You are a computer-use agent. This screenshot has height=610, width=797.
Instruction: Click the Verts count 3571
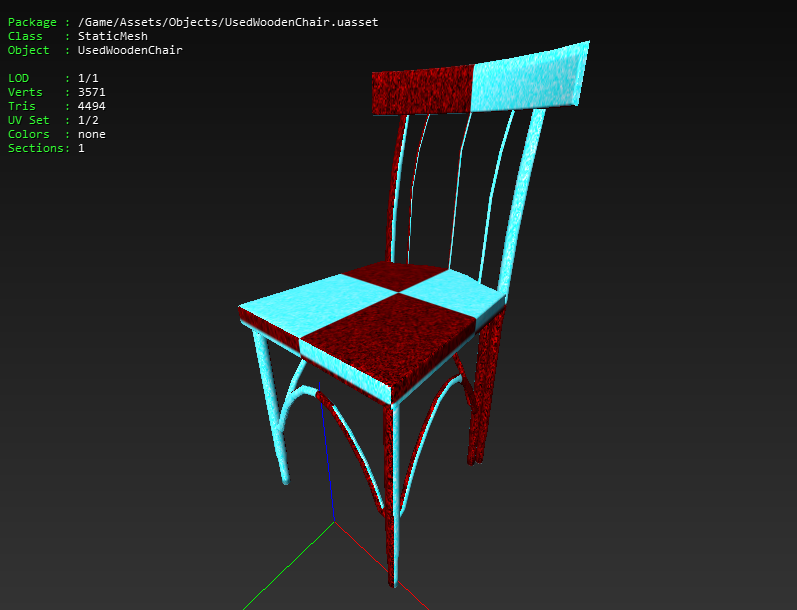pos(91,92)
